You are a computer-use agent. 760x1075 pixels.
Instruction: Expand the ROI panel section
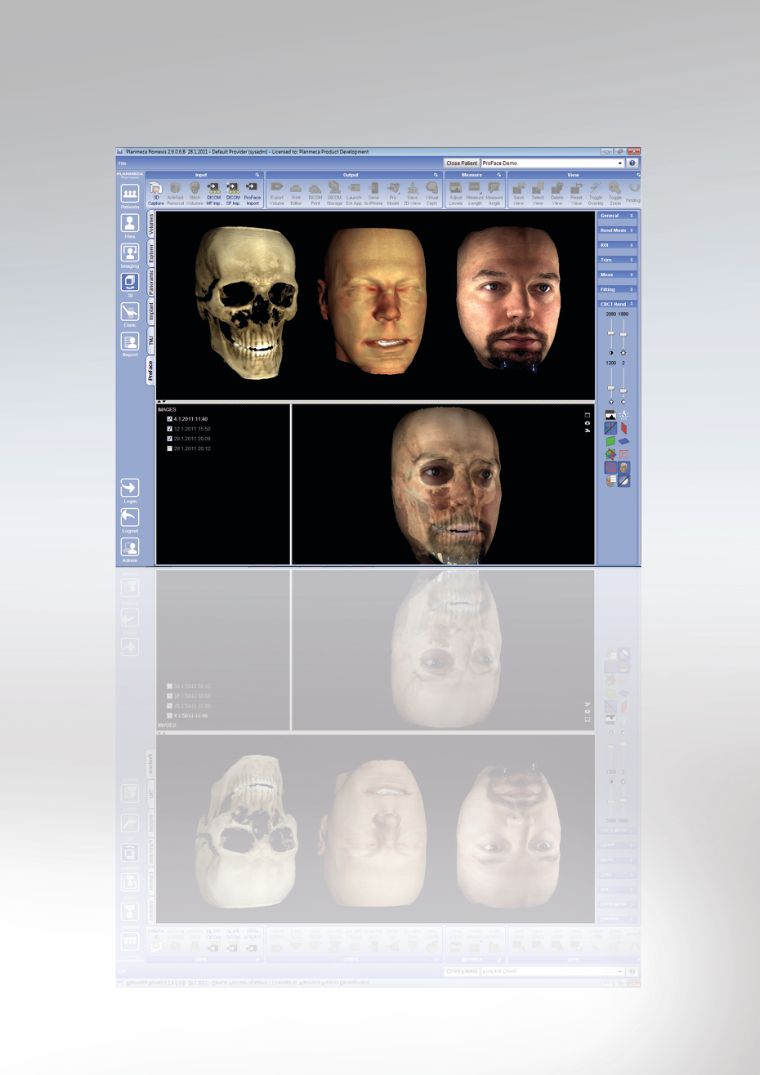click(x=617, y=245)
